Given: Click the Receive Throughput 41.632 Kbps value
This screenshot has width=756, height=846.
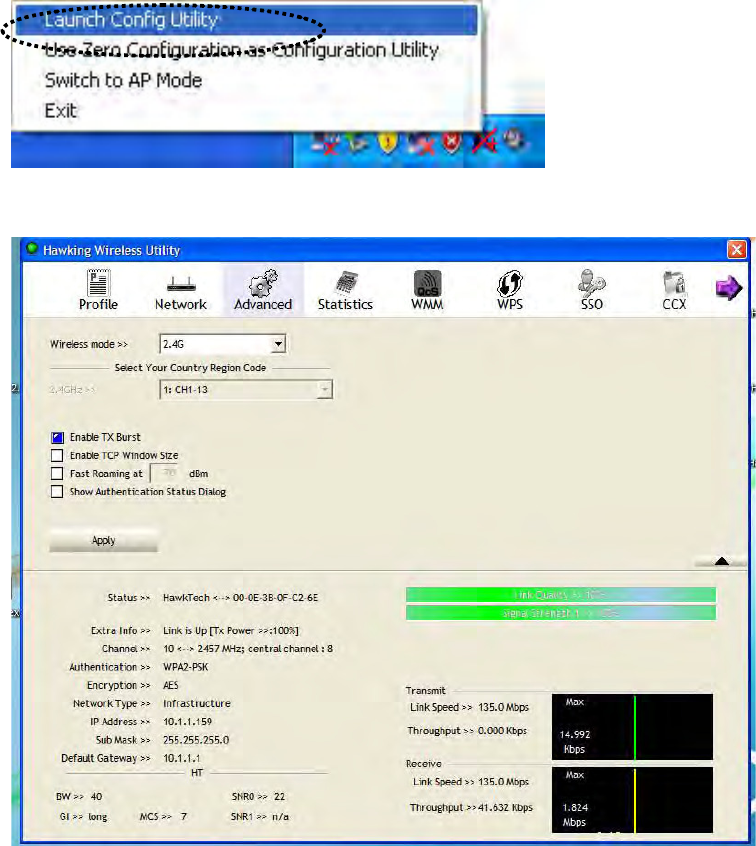Looking at the screenshot, I should point(506,808).
